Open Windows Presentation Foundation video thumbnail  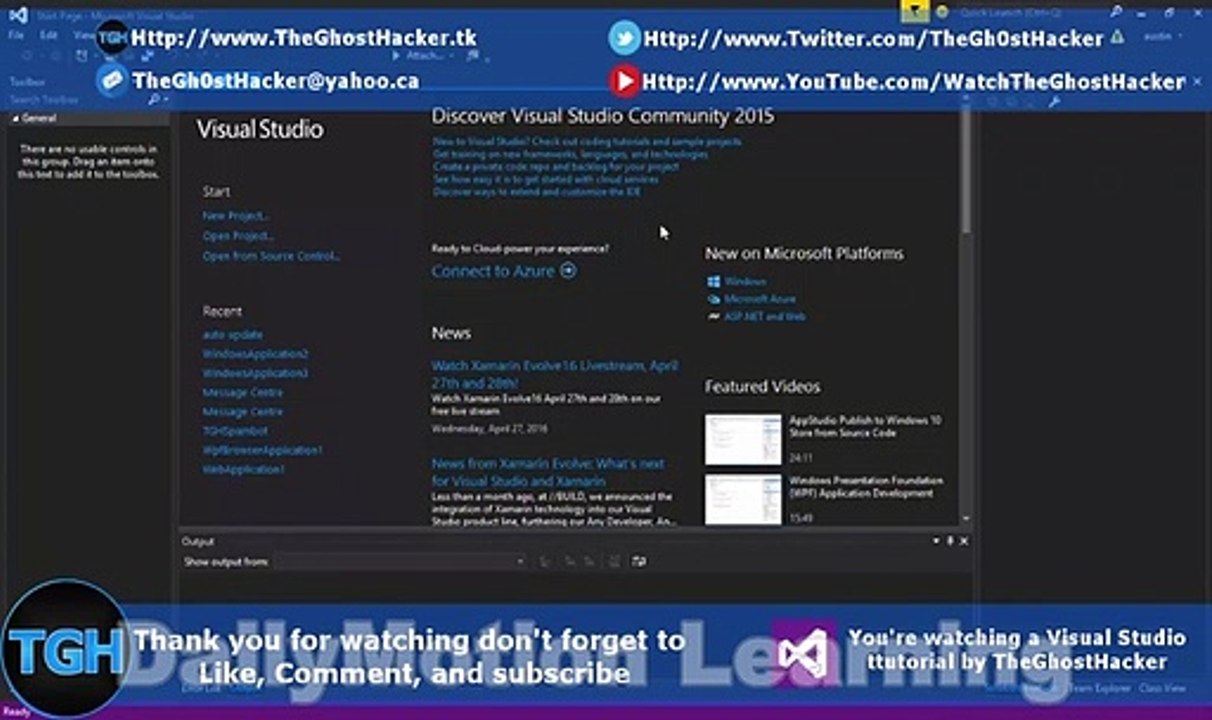[743, 499]
